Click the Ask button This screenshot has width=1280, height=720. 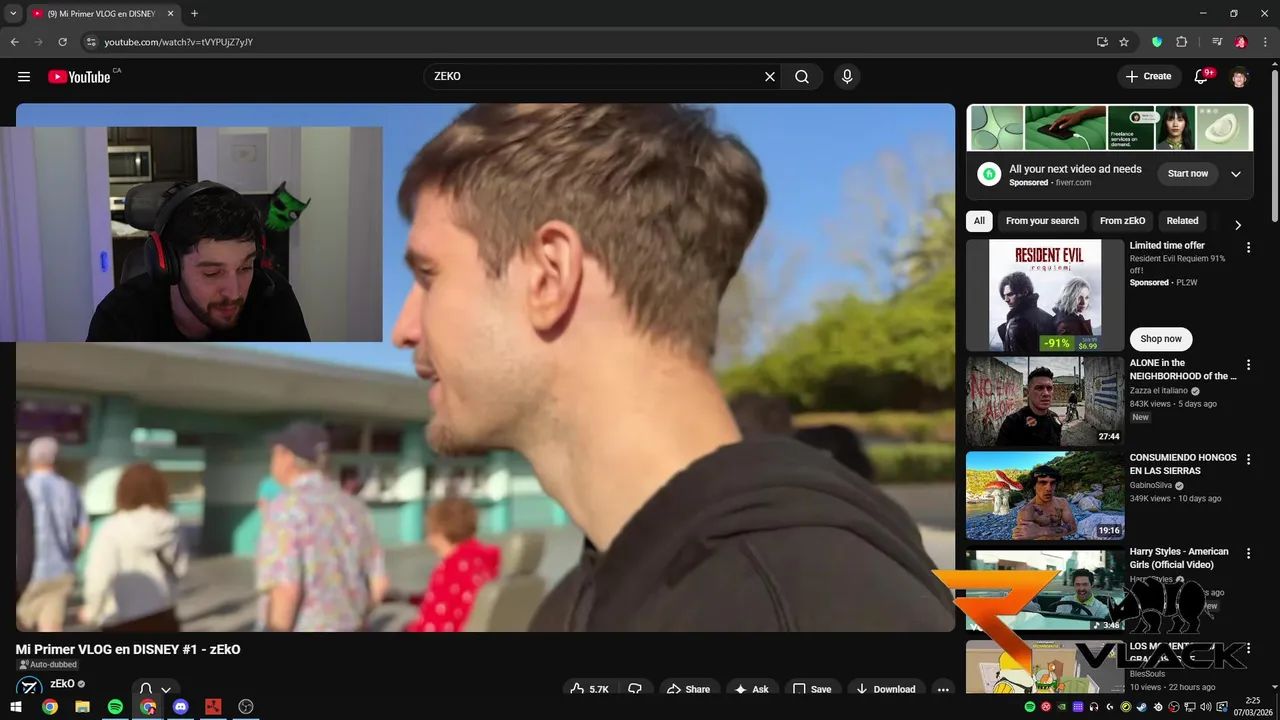click(x=751, y=689)
